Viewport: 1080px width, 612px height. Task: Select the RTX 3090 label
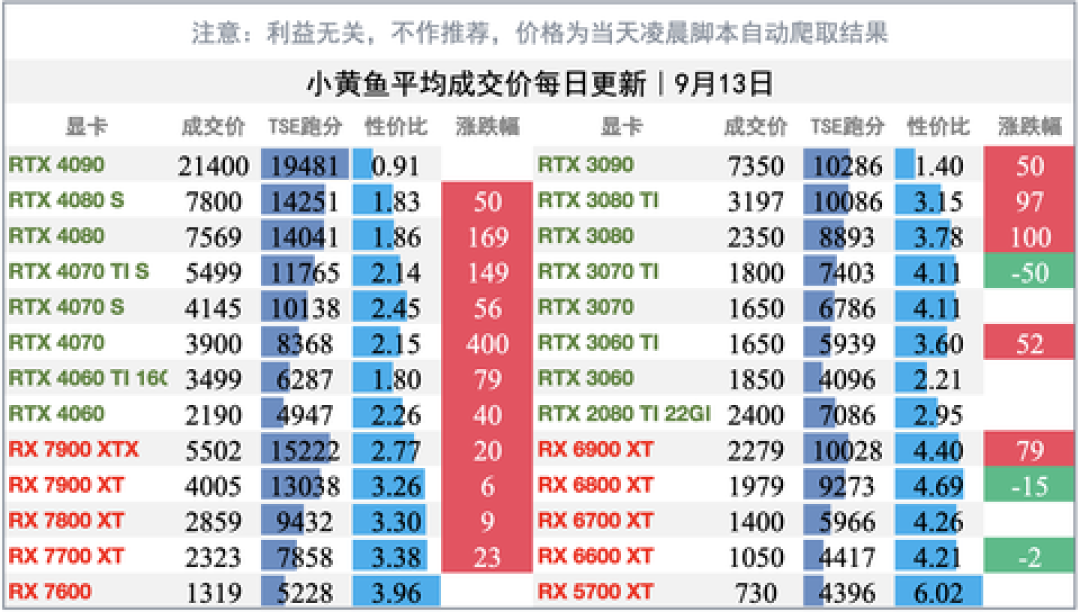tap(585, 165)
